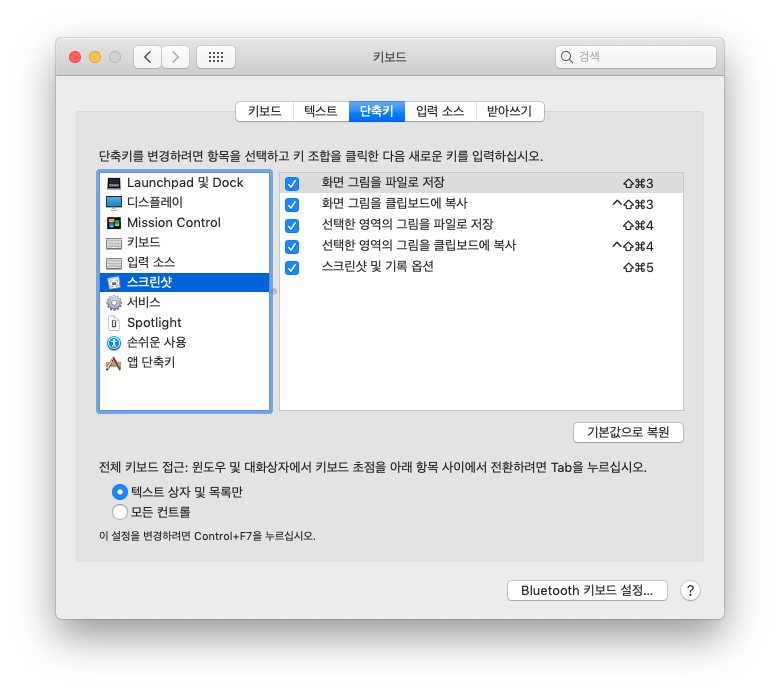Select the 스크린샷 label
The width and height of the screenshot is (780, 693).
[149, 282]
